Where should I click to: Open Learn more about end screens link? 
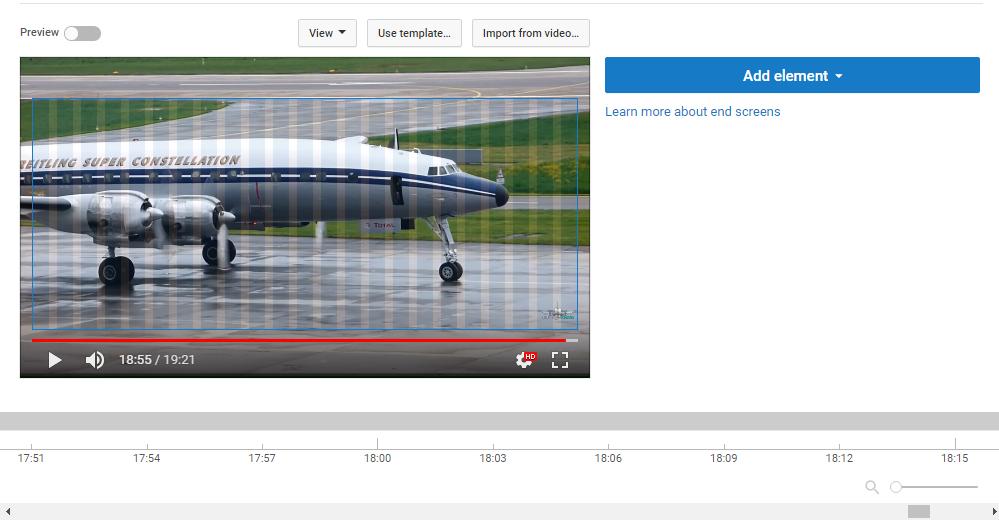pyautogui.click(x=693, y=112)
